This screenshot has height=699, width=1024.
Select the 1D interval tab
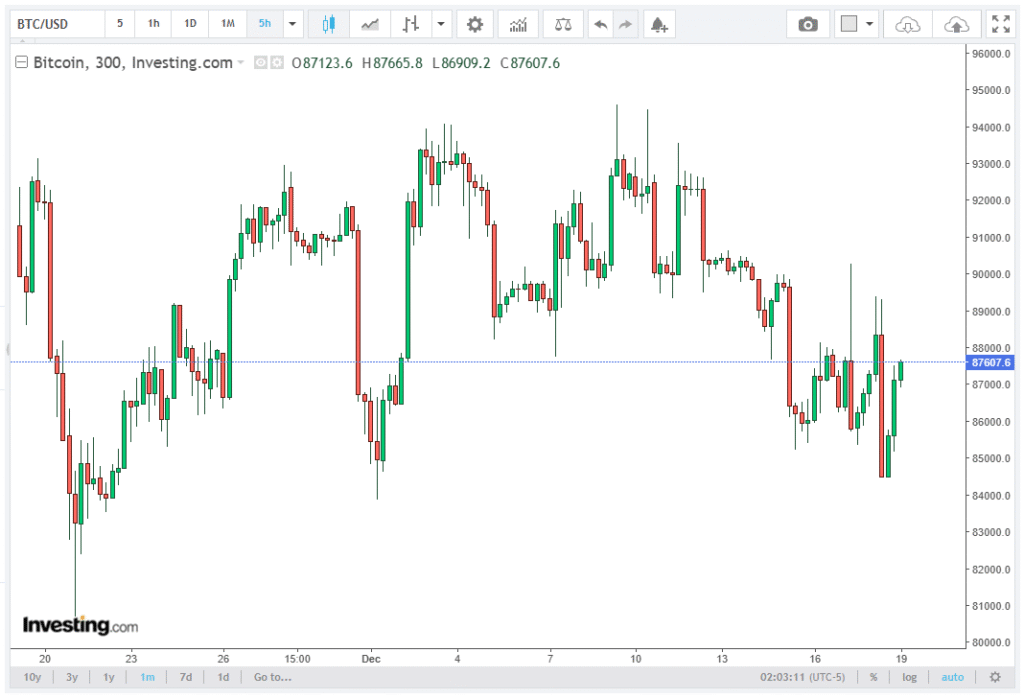[190, 24]
